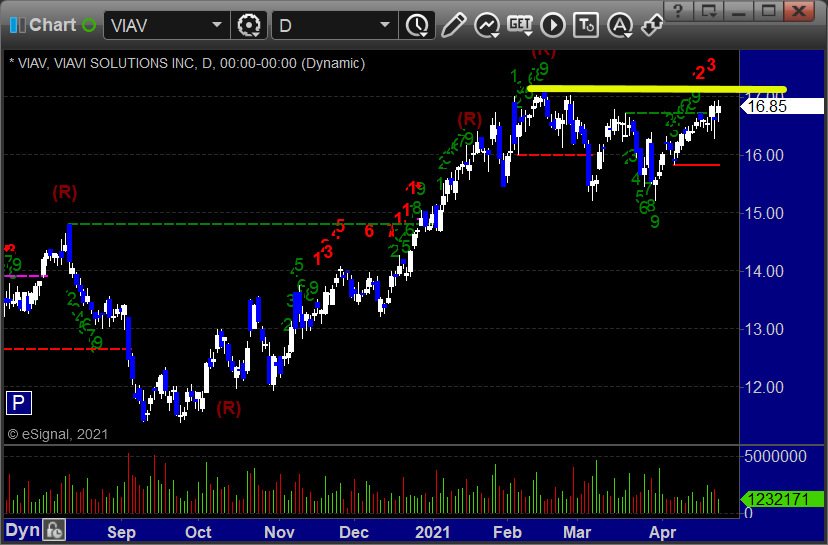This screenshot has height=545, width=828.
Task: Click the Oct label on time axis
Action: (x=198, y=532)
